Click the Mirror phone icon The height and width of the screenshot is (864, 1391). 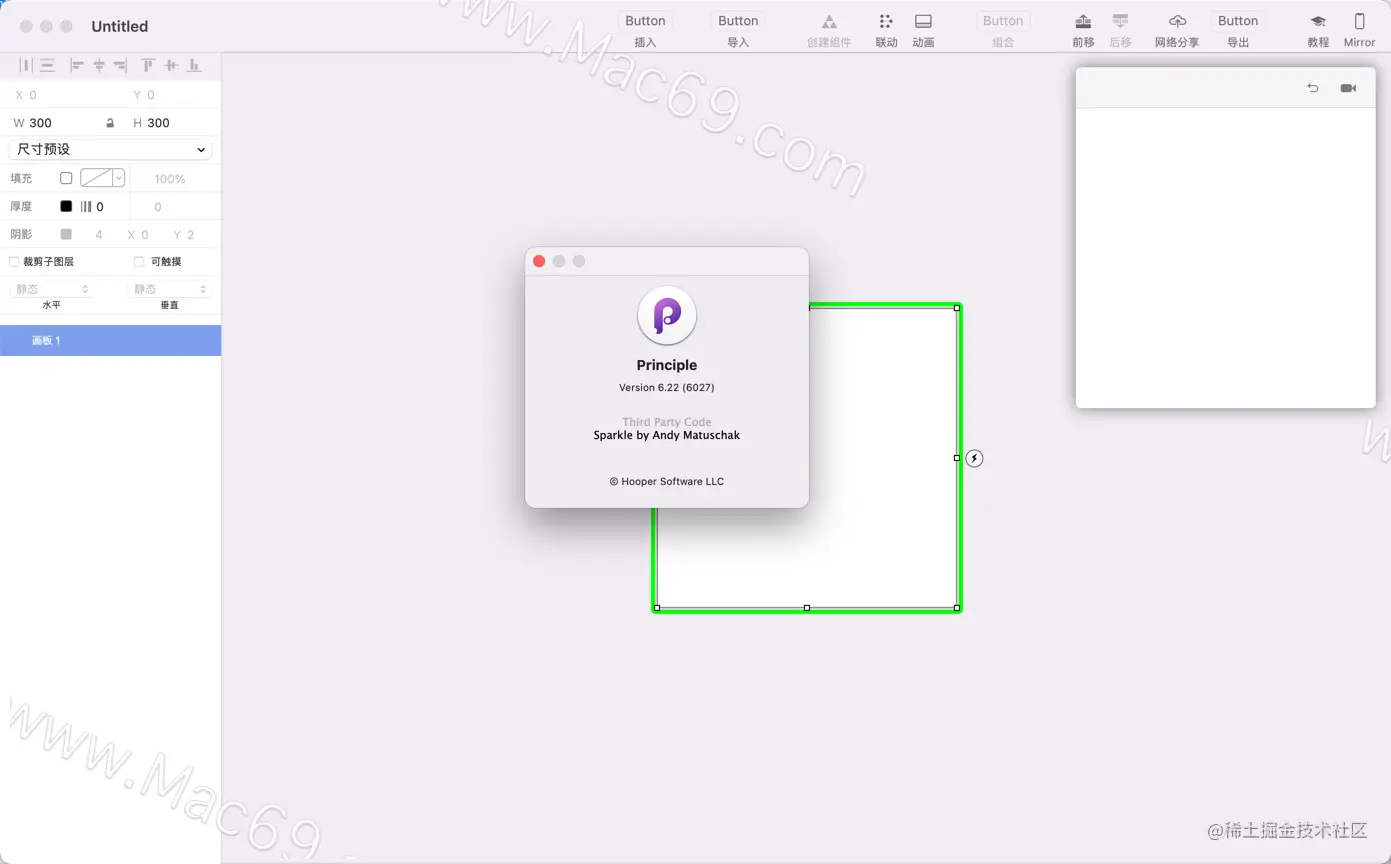pyautogui.click(x=1359, y=21)
